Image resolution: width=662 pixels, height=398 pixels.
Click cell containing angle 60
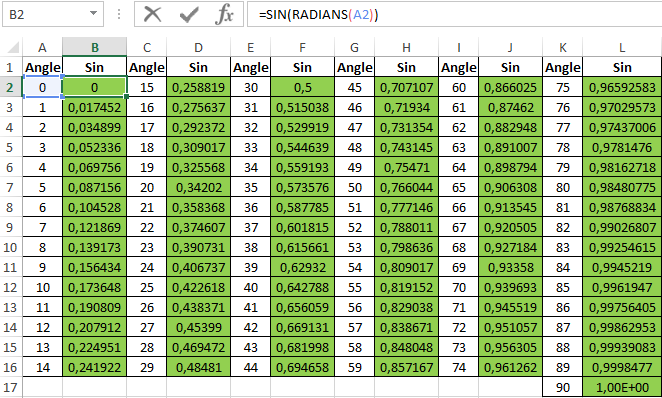coord(459,87)
